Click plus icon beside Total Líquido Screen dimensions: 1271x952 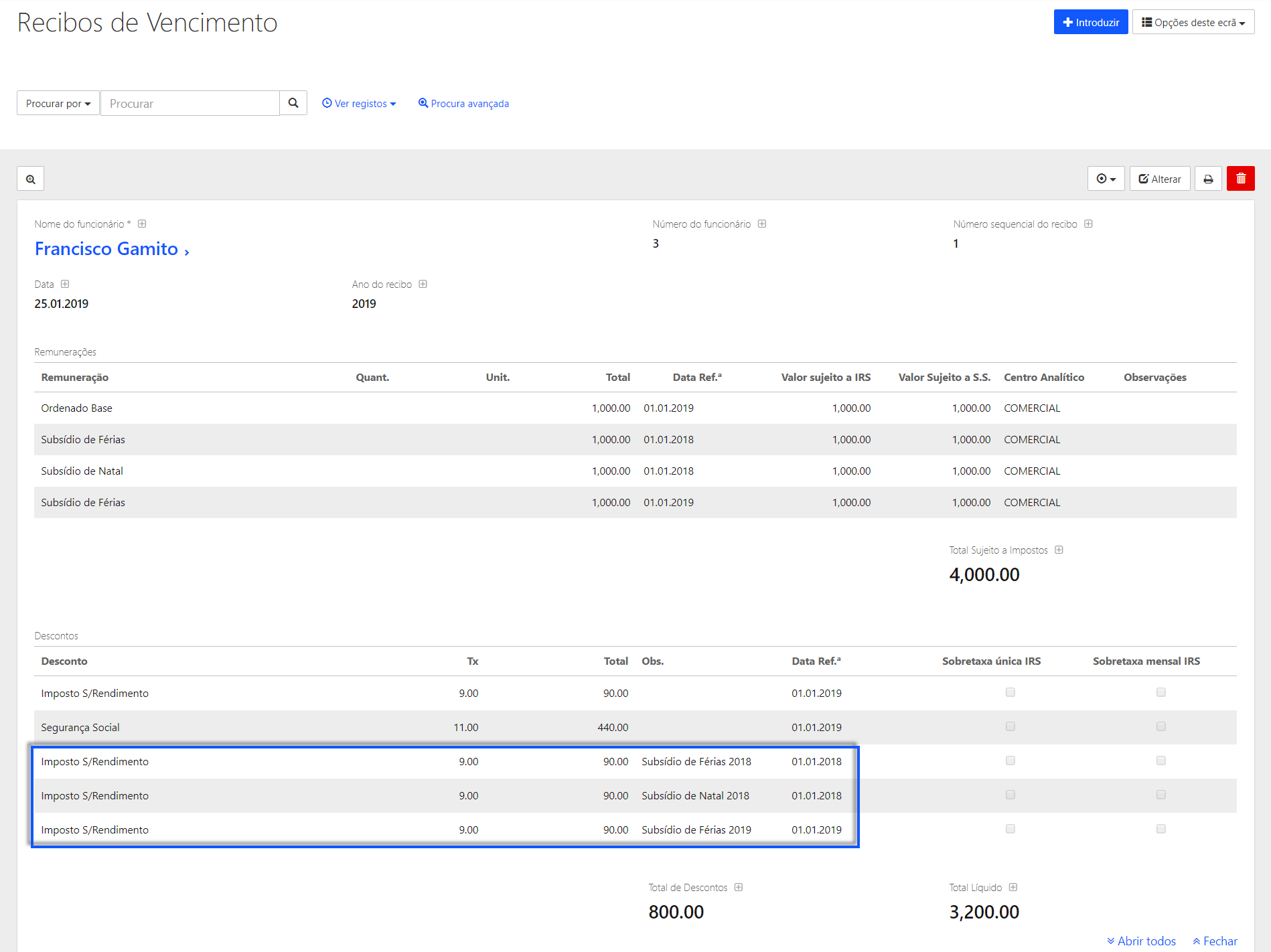(1013, 887)
